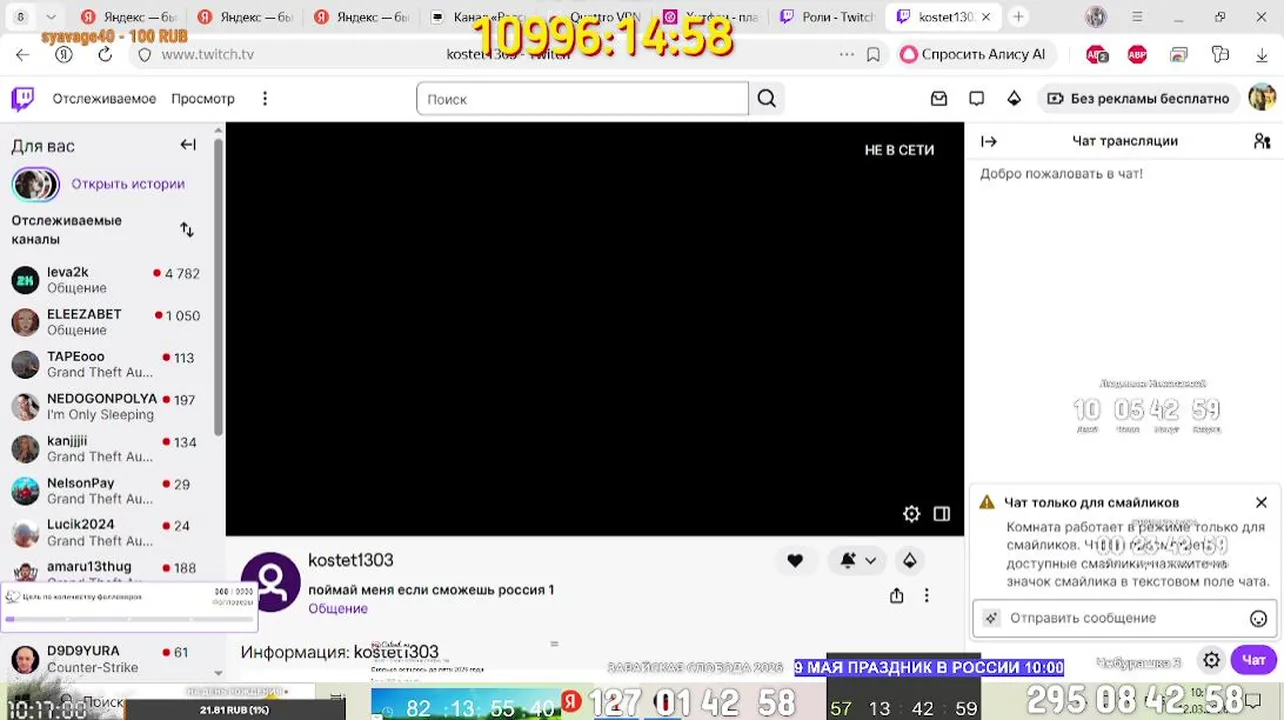Image resolution: width=1284 pixels, height=720 pixels.
Task: Open the Просмотр navigation item
Action: coord(203,98)
